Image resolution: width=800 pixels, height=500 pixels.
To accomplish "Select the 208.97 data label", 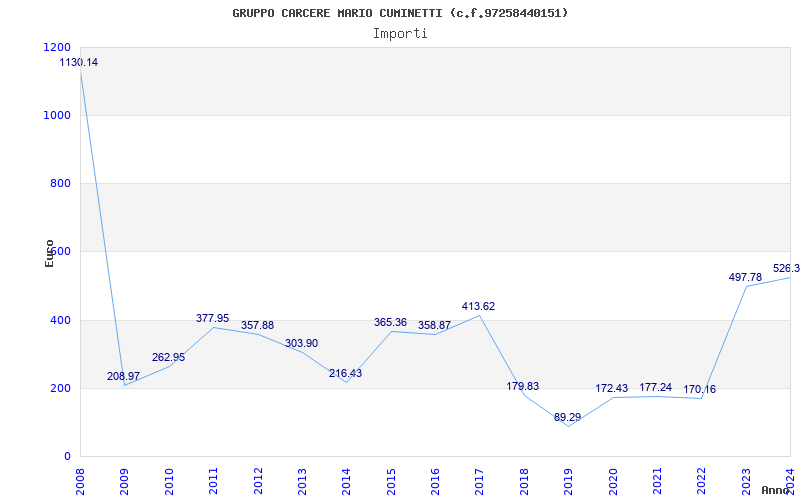I will pos(123,377).
